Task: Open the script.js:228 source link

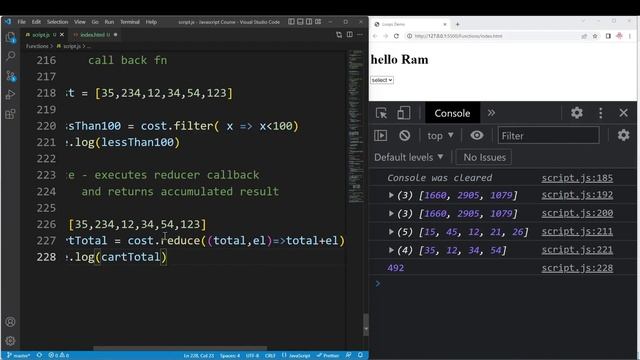Action: click(577, 268)
